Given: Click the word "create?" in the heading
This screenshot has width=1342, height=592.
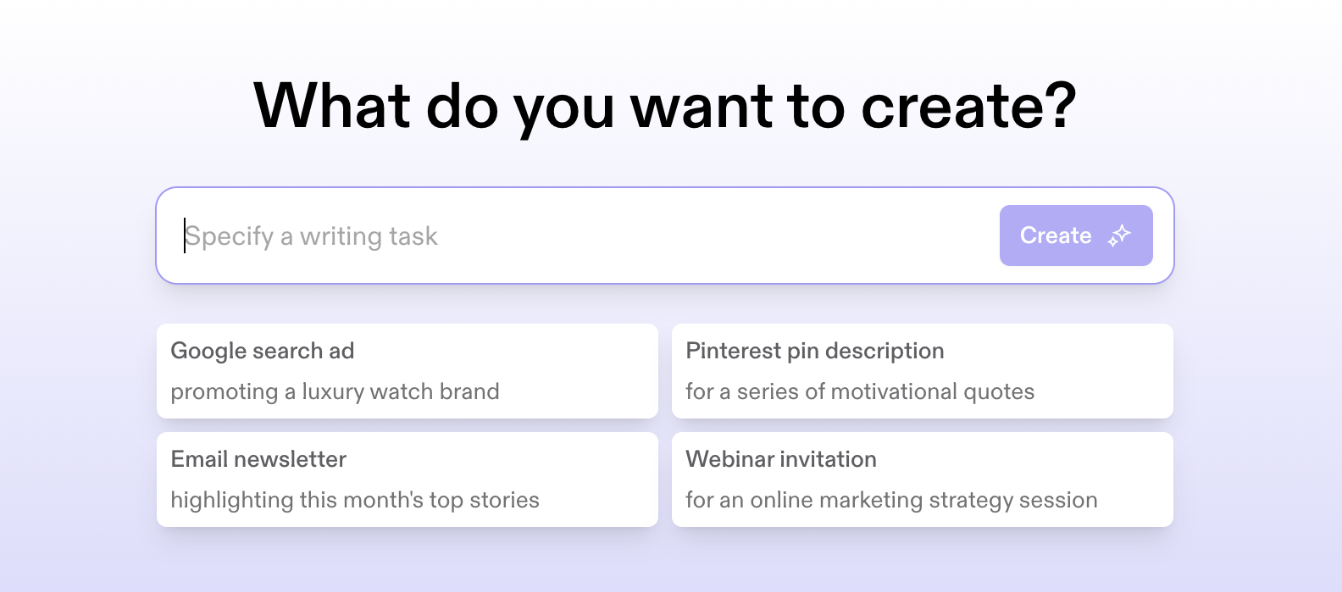Looking at the screenshot, I should click(968, 105).
